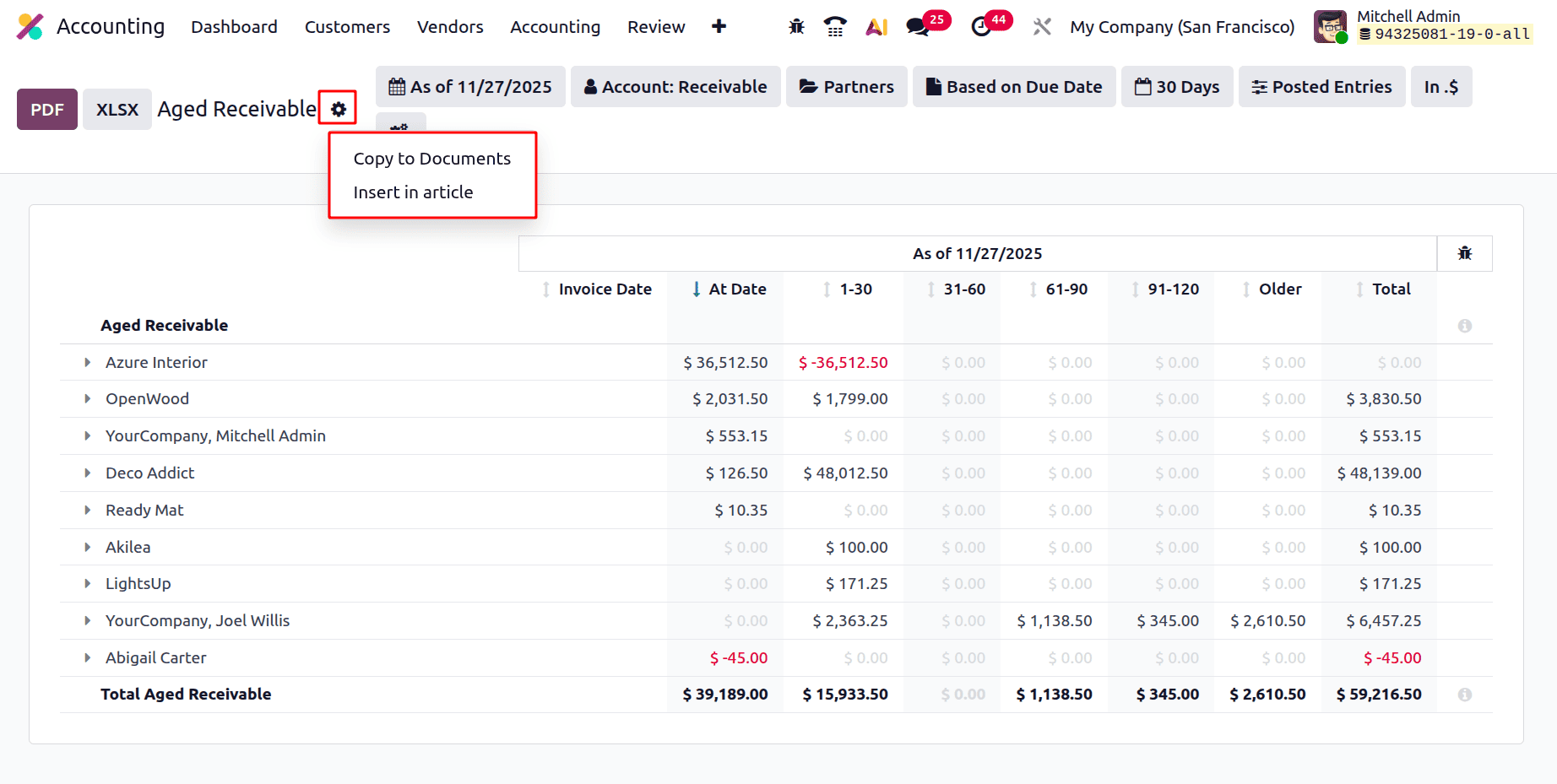
Task: Click grand total $ 59,216.50
Action: pos(1379,695)
